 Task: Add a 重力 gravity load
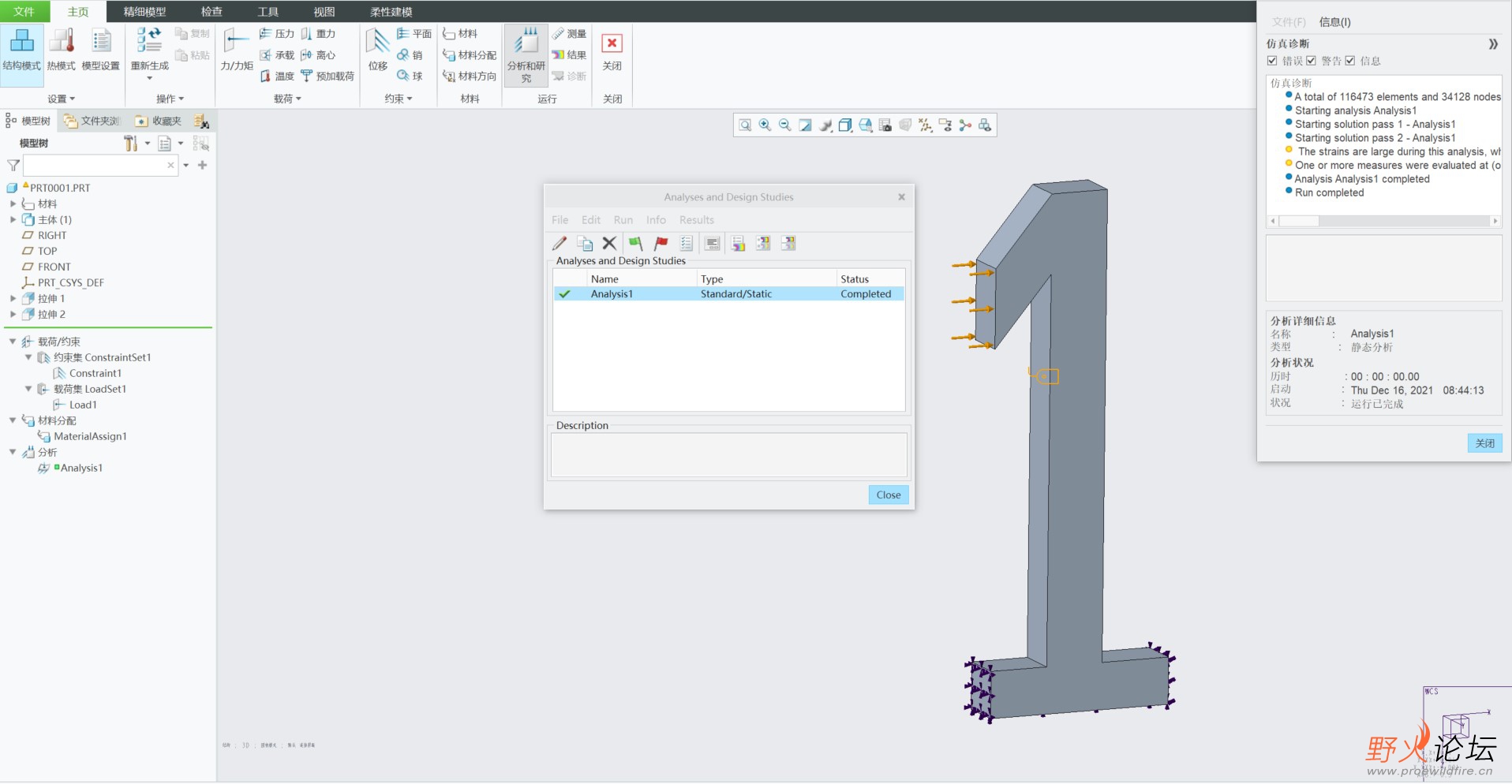(318, 33)
